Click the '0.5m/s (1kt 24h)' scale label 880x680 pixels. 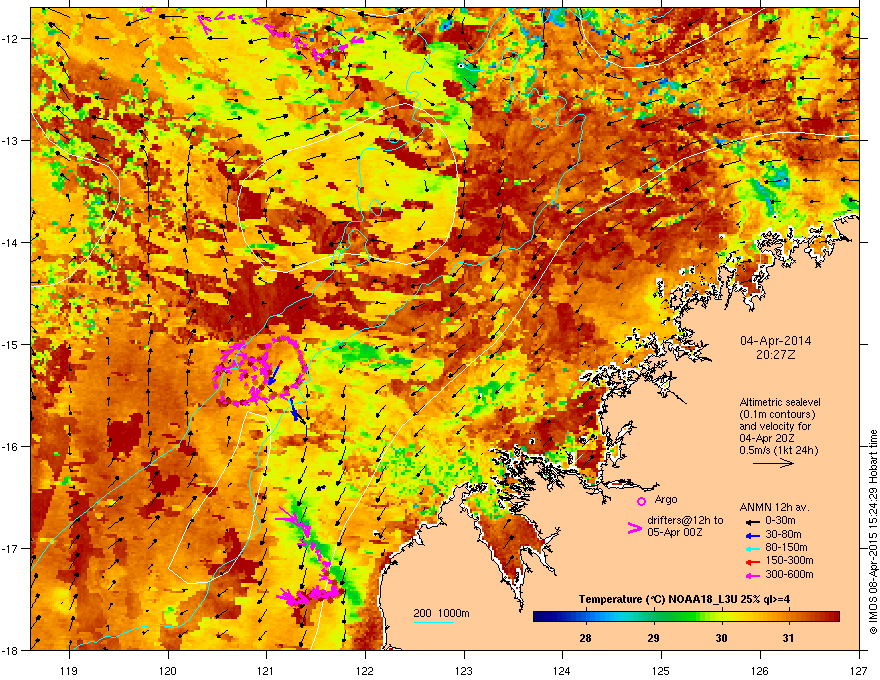click(778, 451)
